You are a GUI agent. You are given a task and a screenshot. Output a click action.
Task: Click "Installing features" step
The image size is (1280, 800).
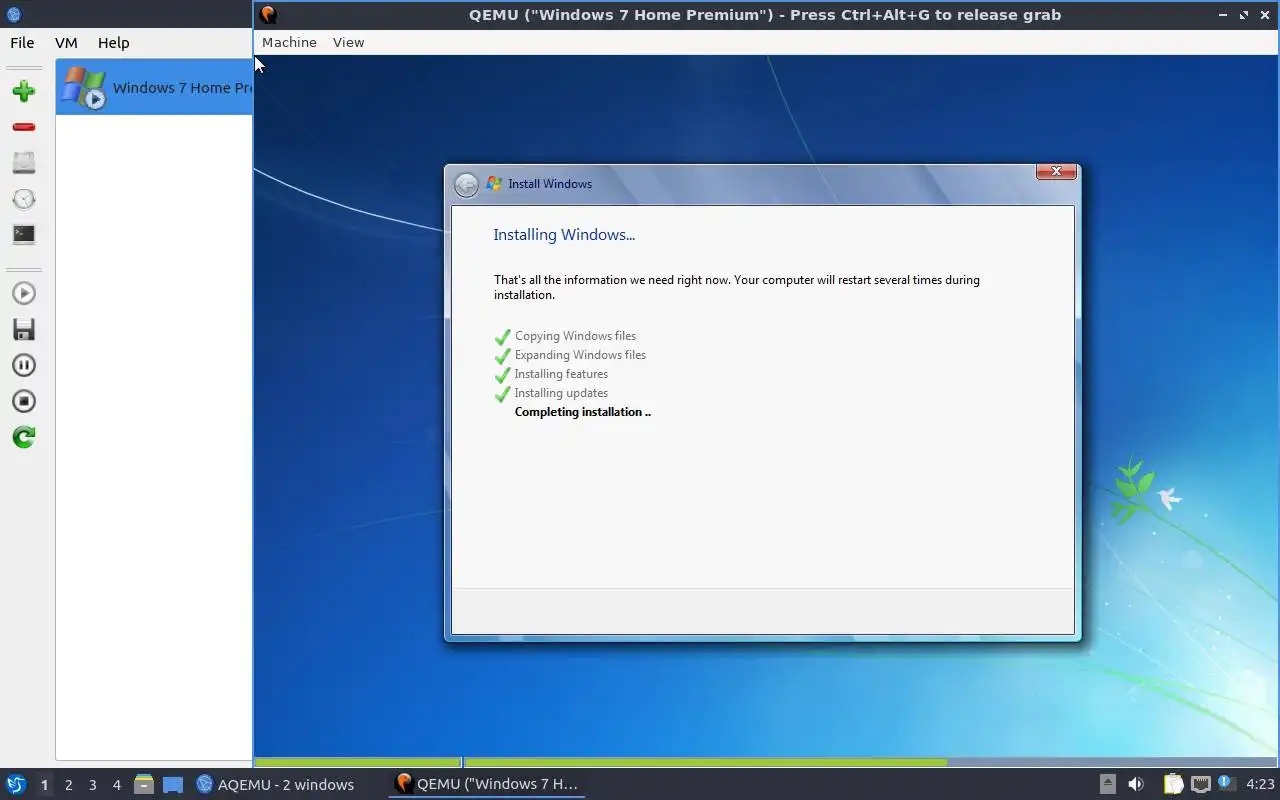(561, 374)
